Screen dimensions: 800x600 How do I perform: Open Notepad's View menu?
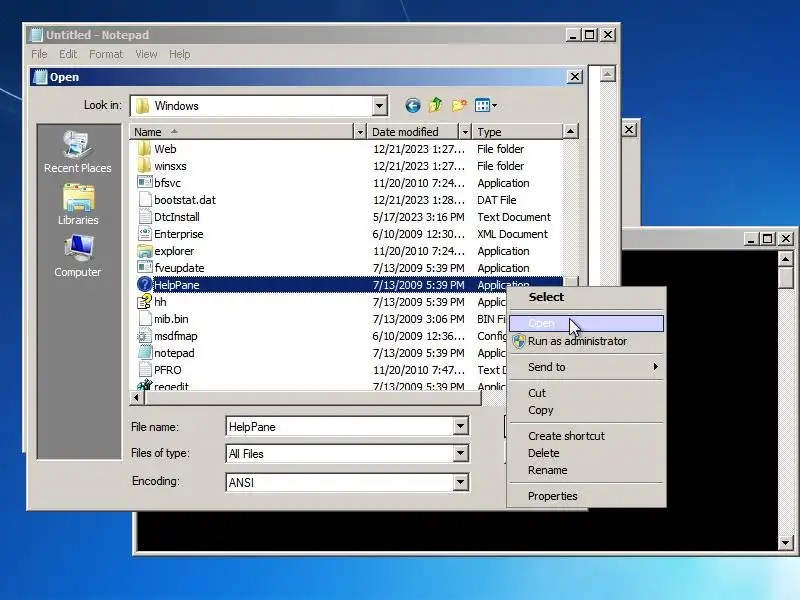(146, 54)
